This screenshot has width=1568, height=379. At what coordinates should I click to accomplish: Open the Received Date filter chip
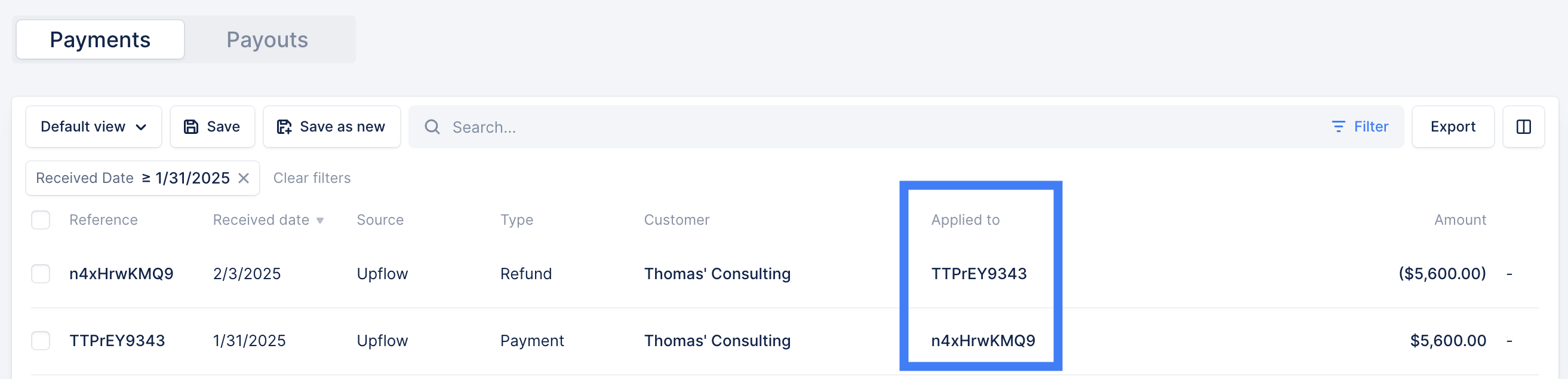click(x=133, y=178)
